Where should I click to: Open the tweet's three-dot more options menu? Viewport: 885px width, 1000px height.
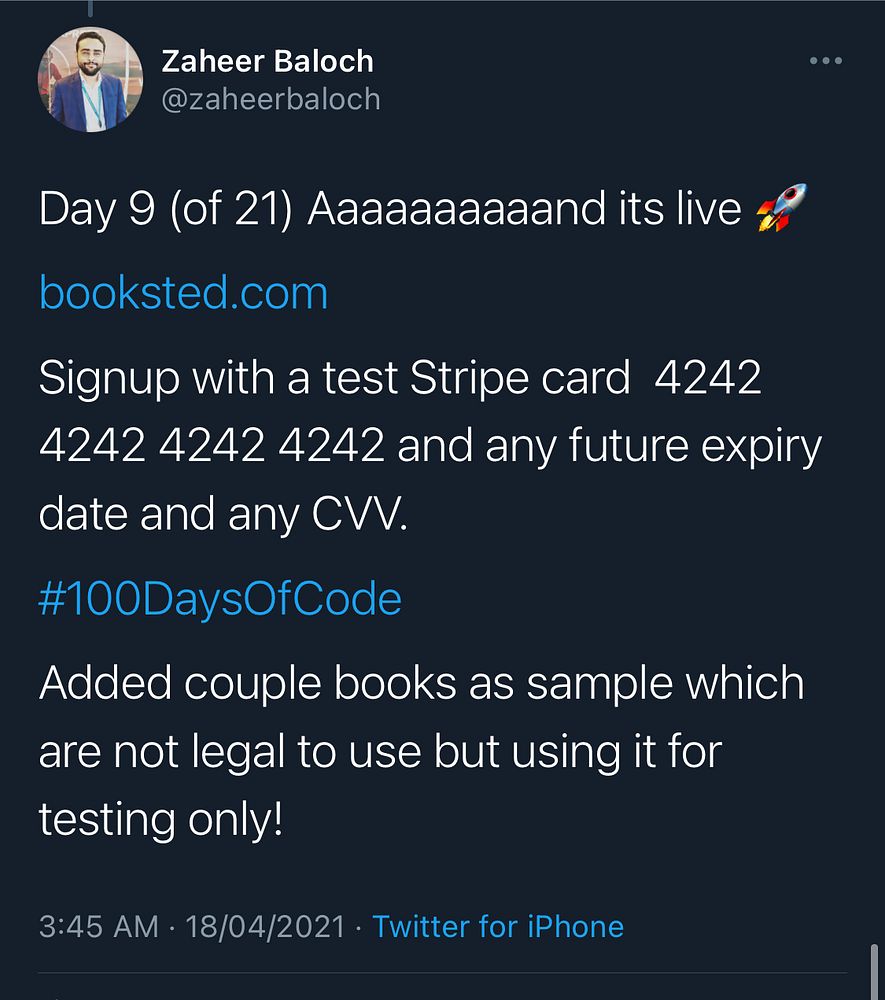(826, 61)
